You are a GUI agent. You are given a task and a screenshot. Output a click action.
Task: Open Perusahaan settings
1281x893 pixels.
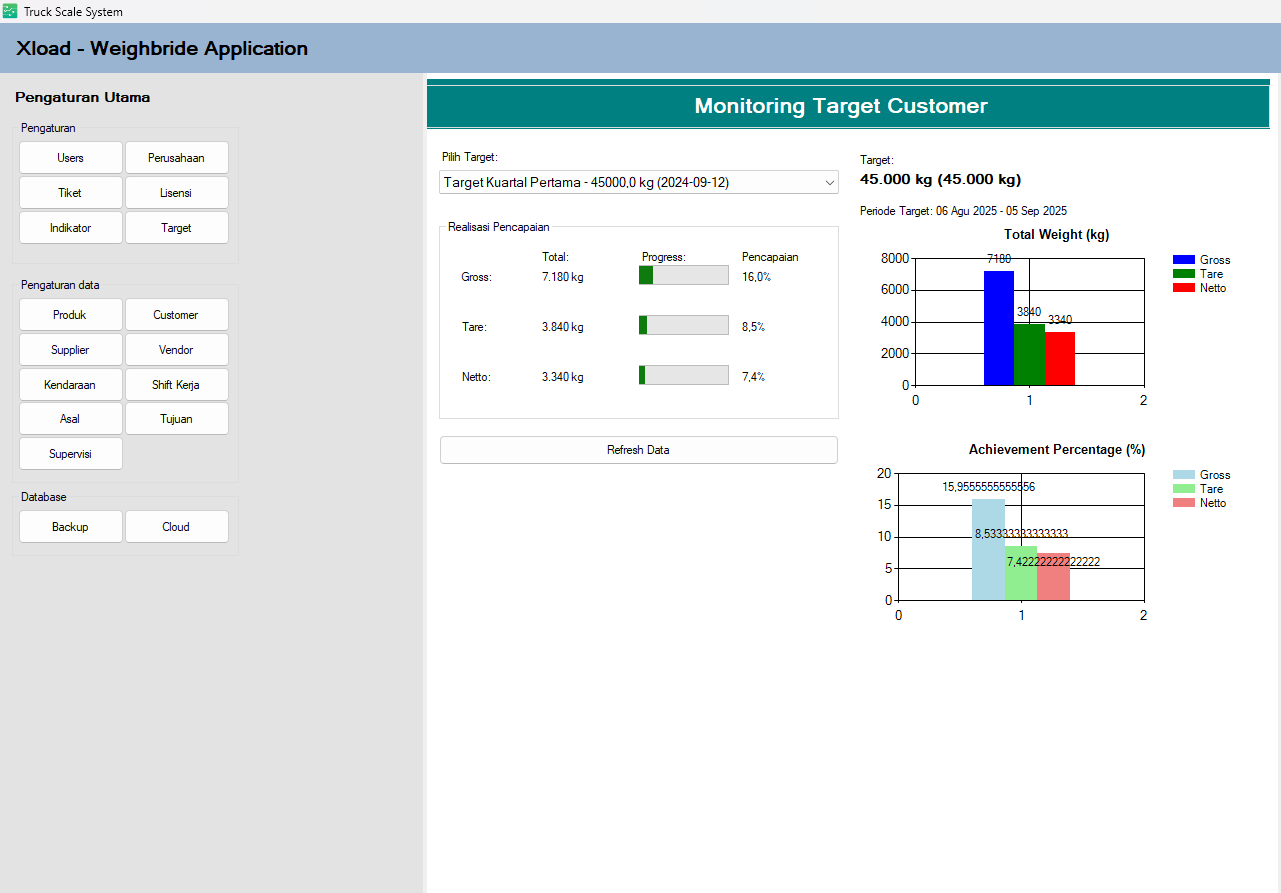(176, 158)
